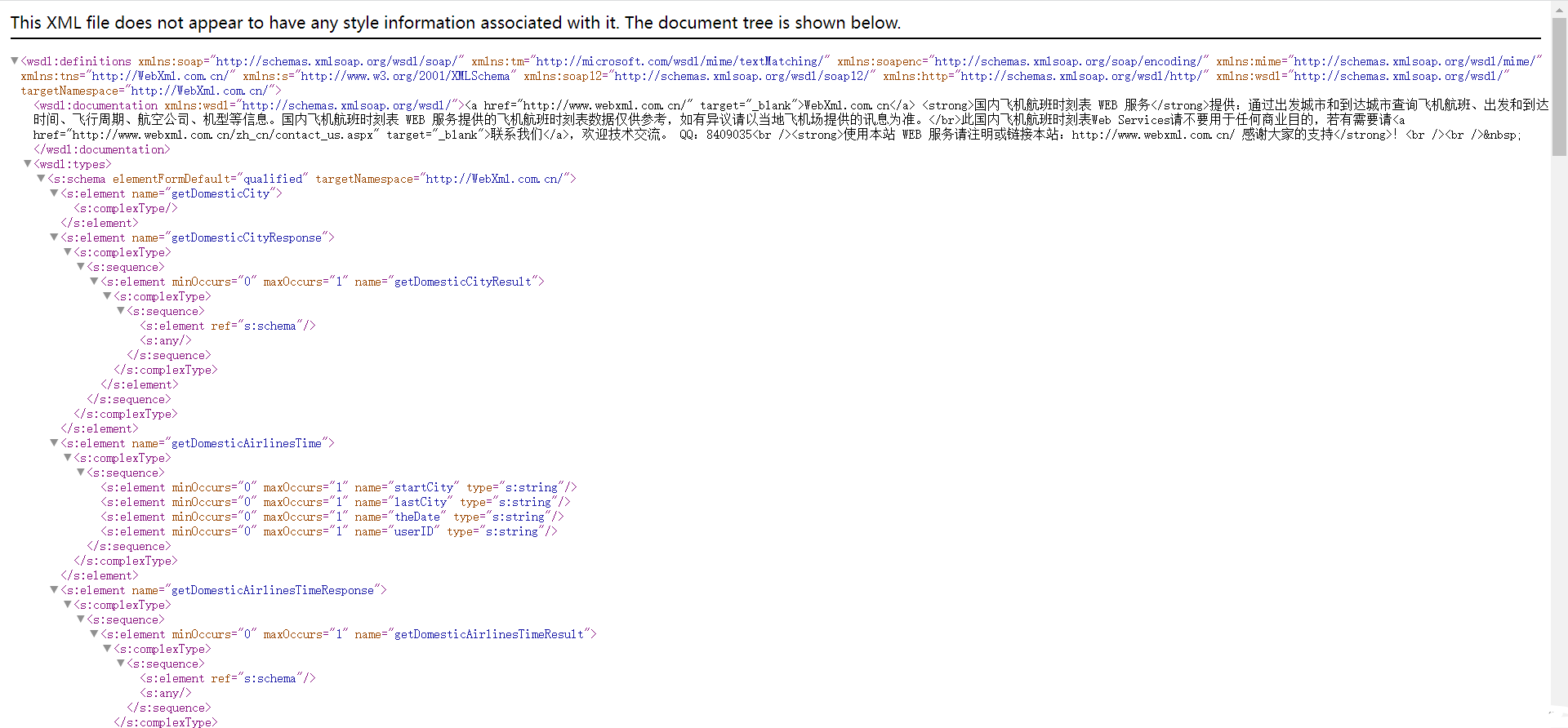Collapse the getDomesticAirlinesTimeResponse element node
The width and height of the screenshot is (1568, 728).
point(54,589)
